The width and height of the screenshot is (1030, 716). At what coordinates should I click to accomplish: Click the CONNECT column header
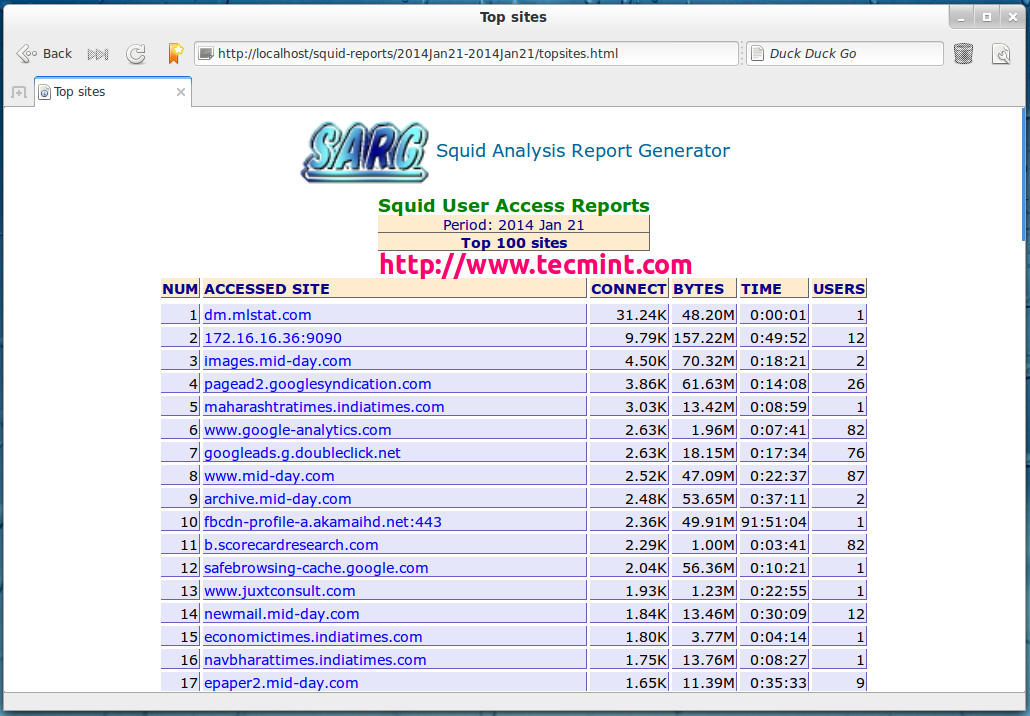[x=629, y=288]
